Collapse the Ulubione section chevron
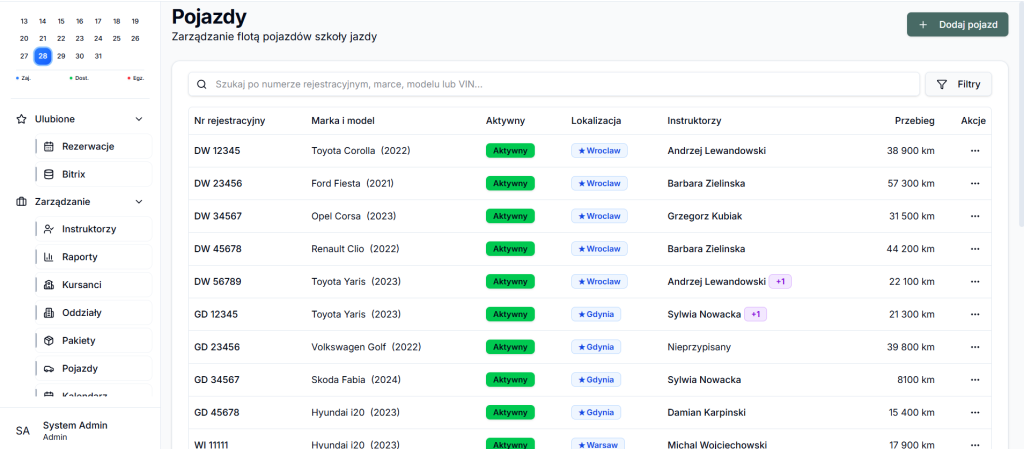Screen dimensions: 1024x449 (138, 119)
